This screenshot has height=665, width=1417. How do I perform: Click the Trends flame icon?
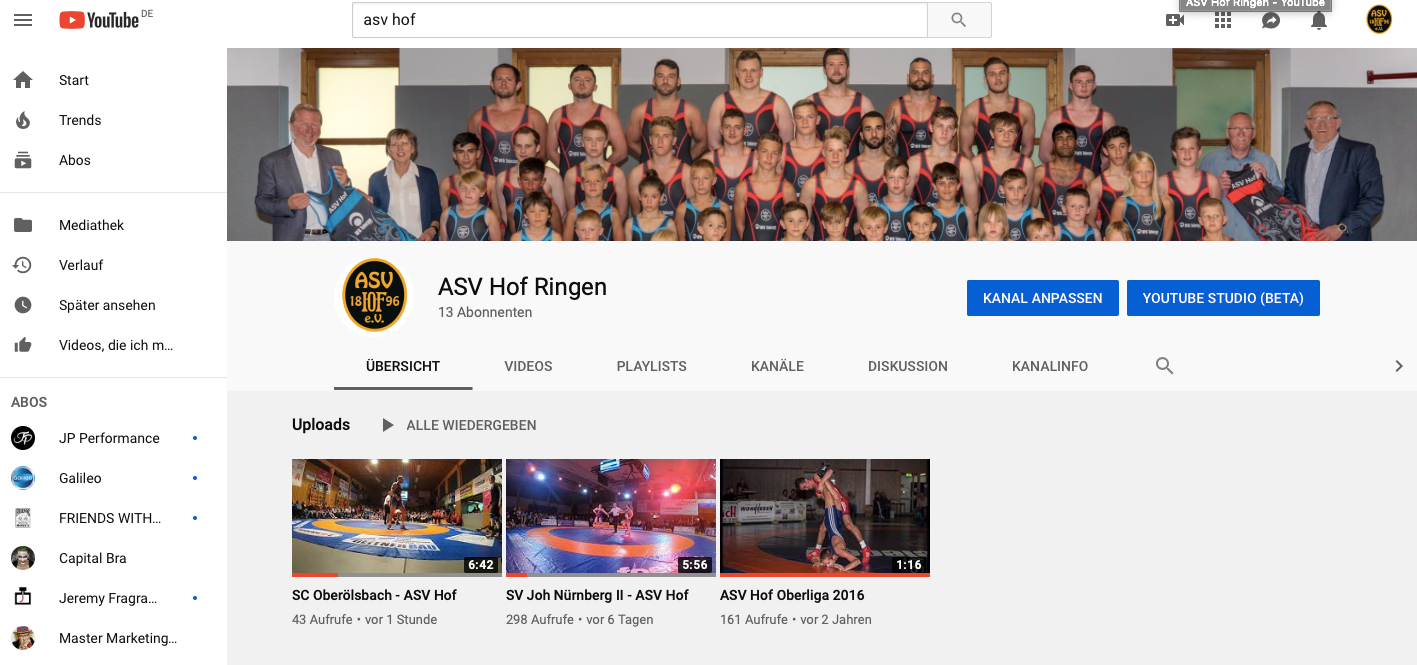click(x=22, y=120)
